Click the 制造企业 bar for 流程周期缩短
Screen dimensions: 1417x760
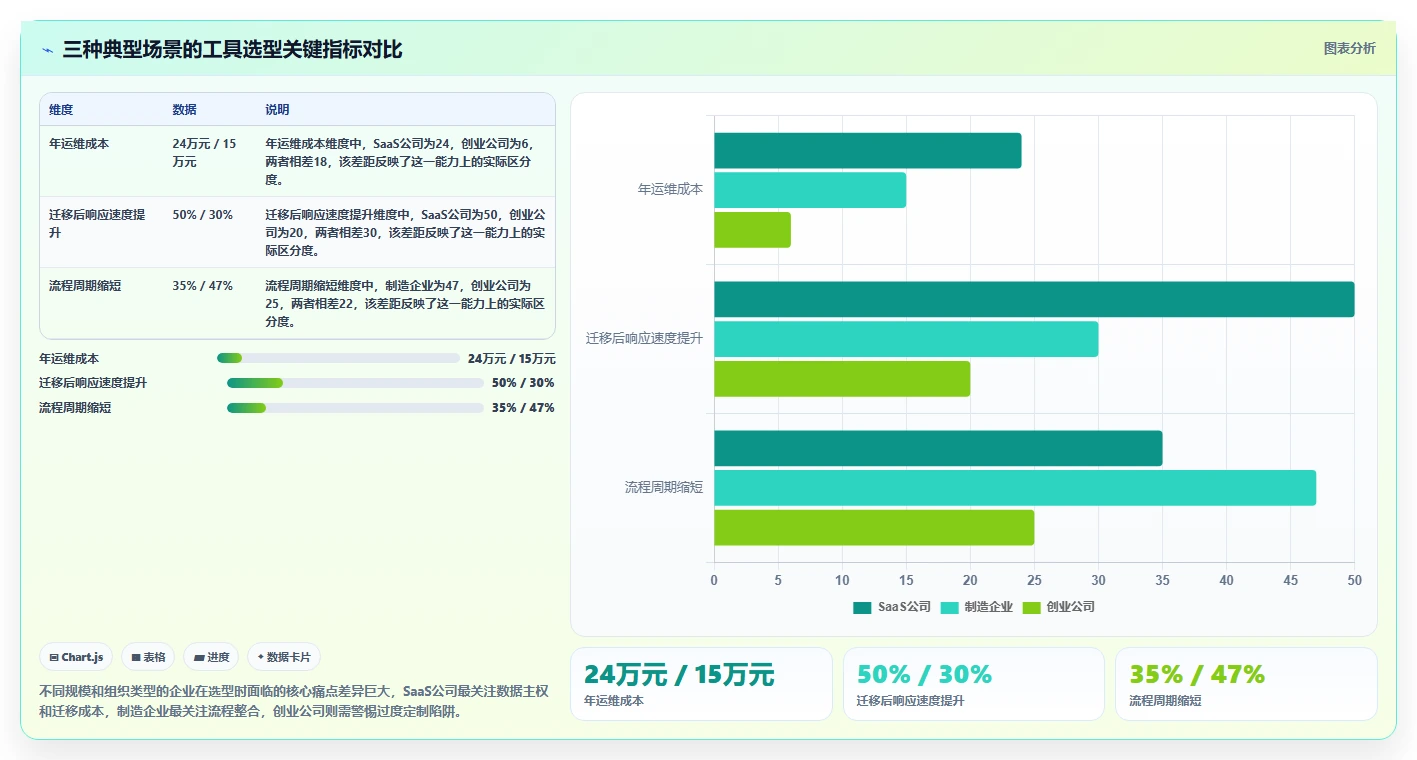point(1015,488)
